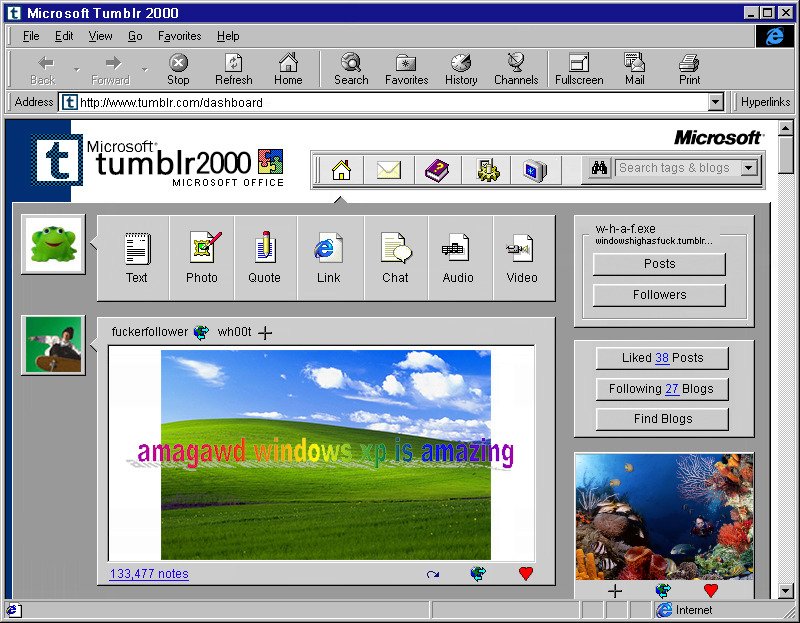Open the Windows XP Bliss image
This screenshot has height=623, width=800.
tap(326, 455)
